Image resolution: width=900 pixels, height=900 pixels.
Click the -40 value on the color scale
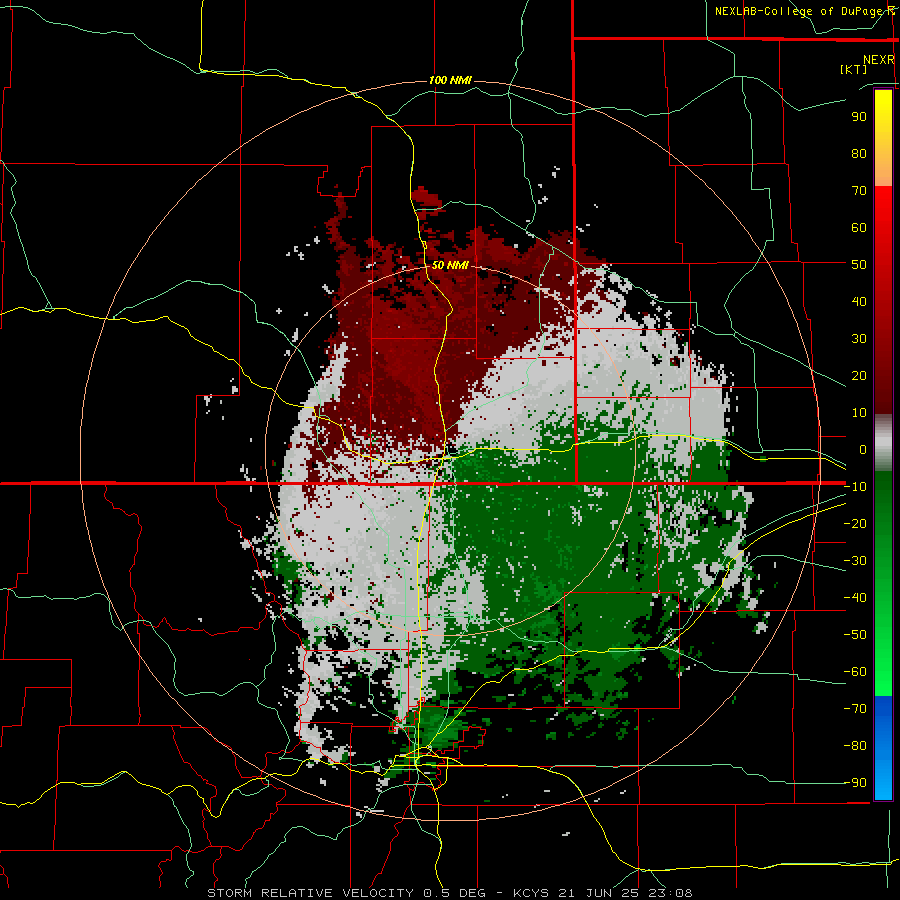tap(855, 598)
